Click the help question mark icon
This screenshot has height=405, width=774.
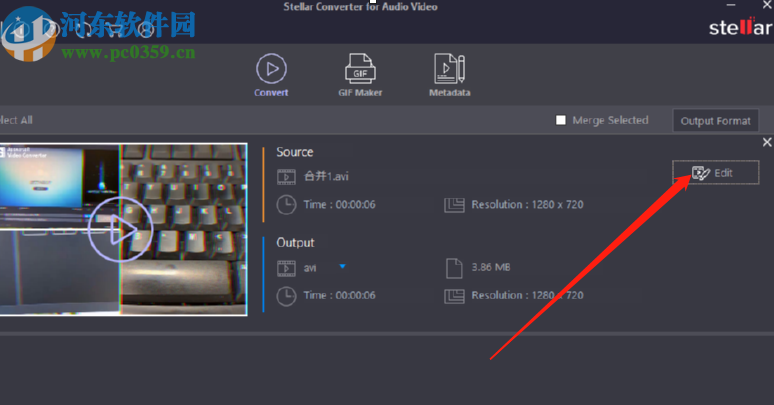tap(51, 30)
